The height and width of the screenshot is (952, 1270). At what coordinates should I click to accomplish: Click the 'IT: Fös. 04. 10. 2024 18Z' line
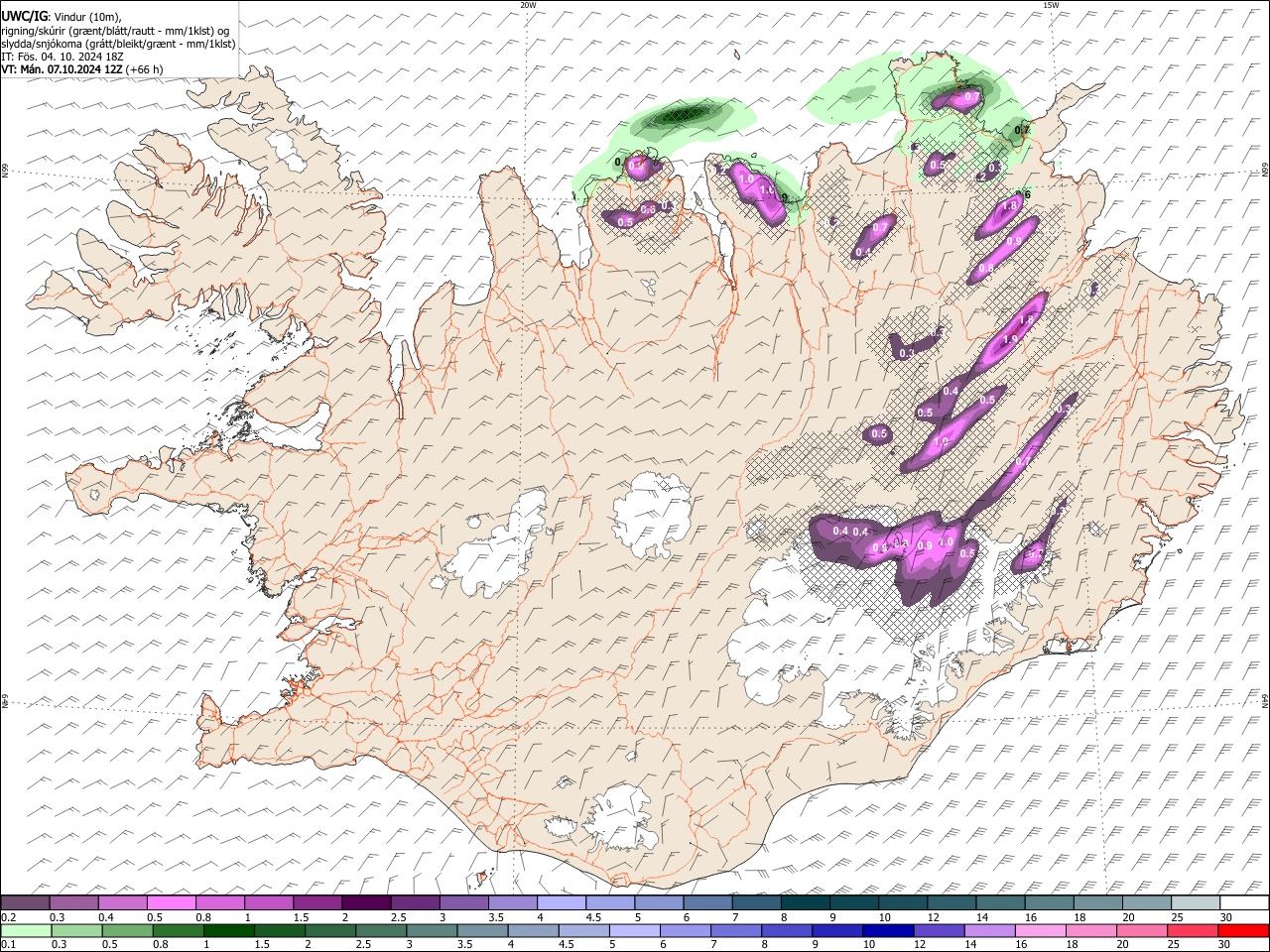click(x=63, y=57)
